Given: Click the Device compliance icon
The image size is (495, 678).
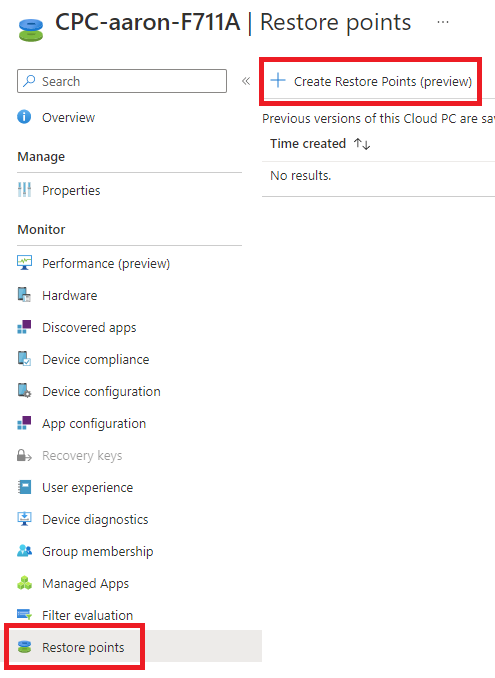Looking at the screenshot, I should (24, 359).
